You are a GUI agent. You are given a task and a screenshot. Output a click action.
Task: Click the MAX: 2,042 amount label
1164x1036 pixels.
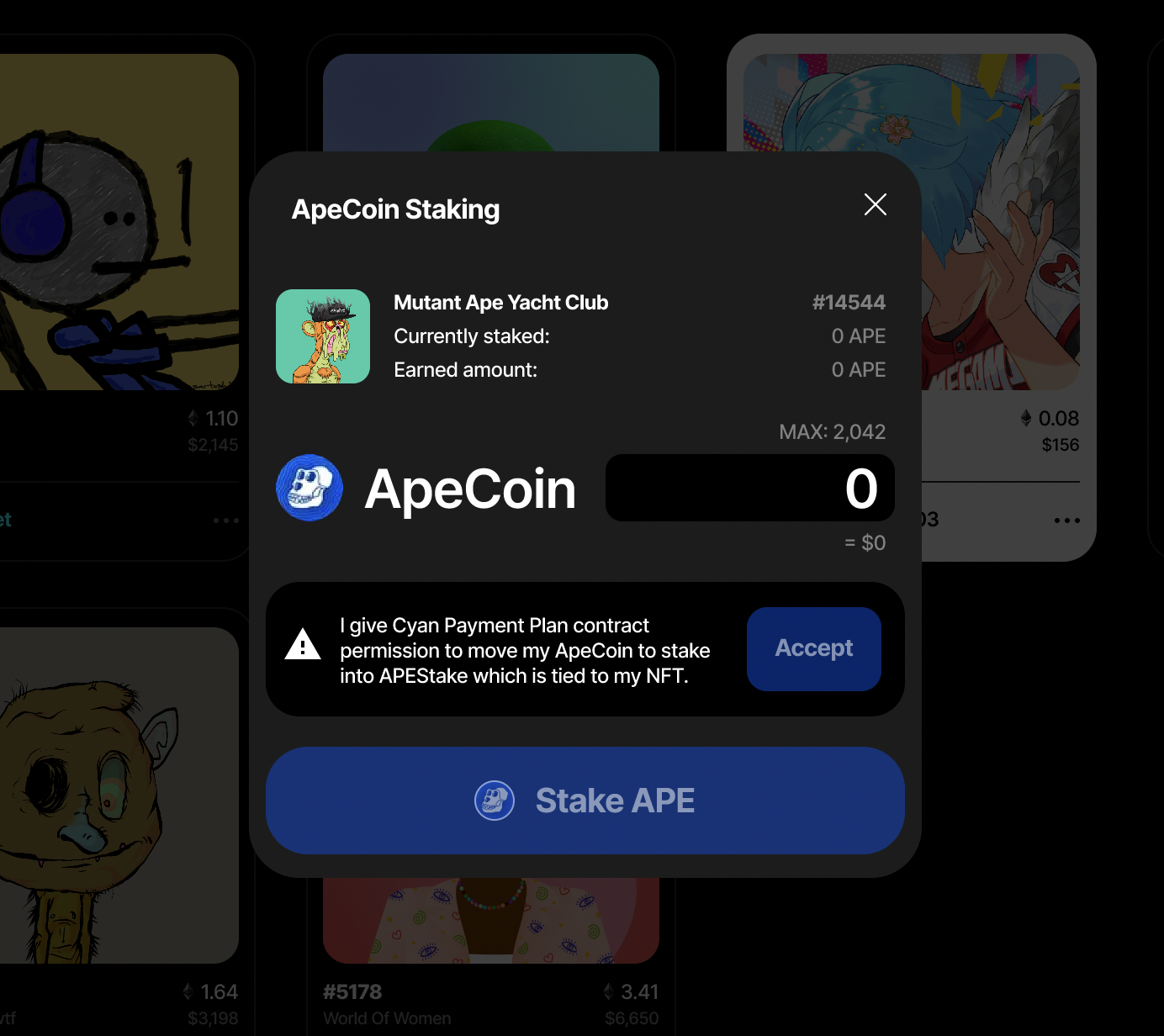click(x=833, y=431)
